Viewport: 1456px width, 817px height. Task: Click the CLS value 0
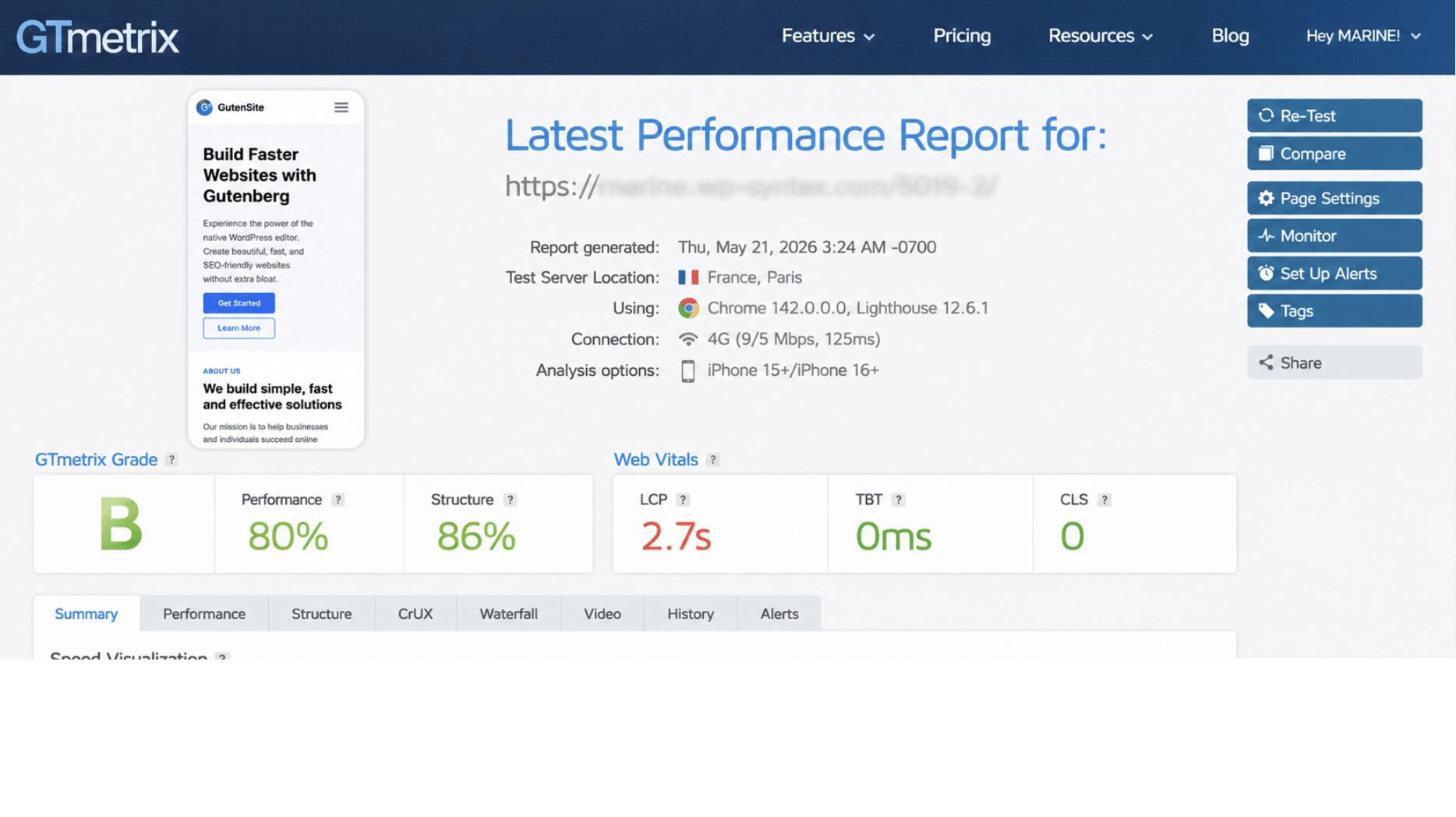[1072, 536]
